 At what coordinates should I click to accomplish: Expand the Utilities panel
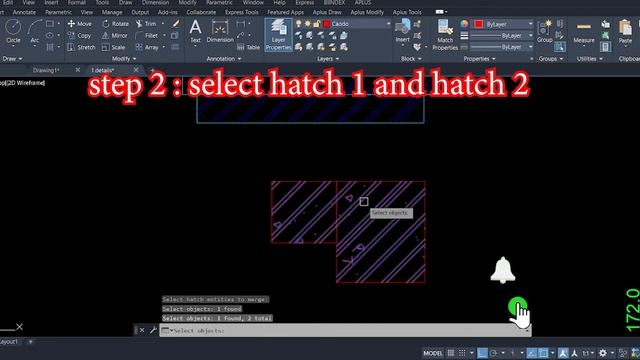[589, 59]
